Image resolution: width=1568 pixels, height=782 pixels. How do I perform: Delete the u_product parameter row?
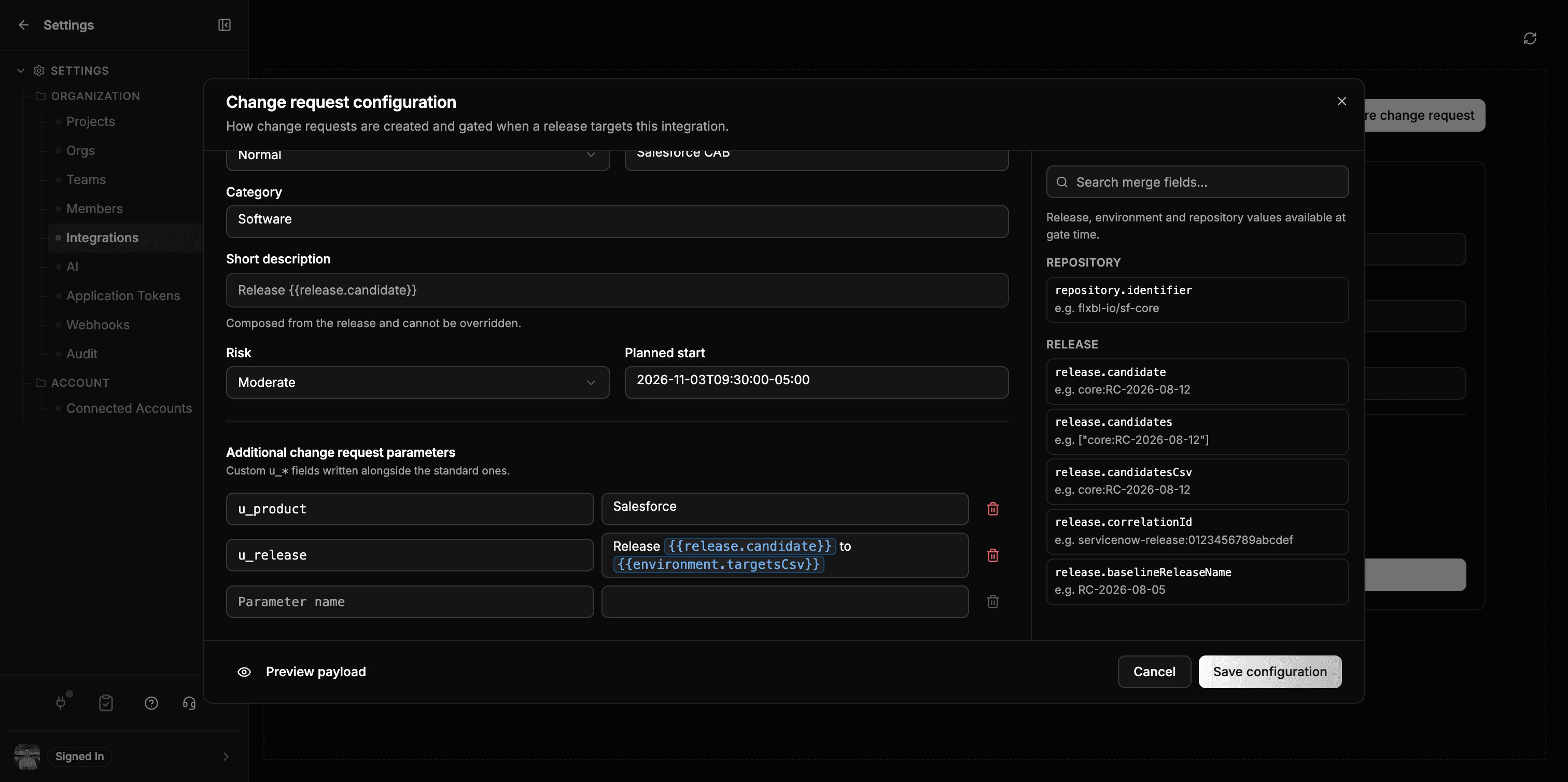pyautogui.click(x=993, y=509)
